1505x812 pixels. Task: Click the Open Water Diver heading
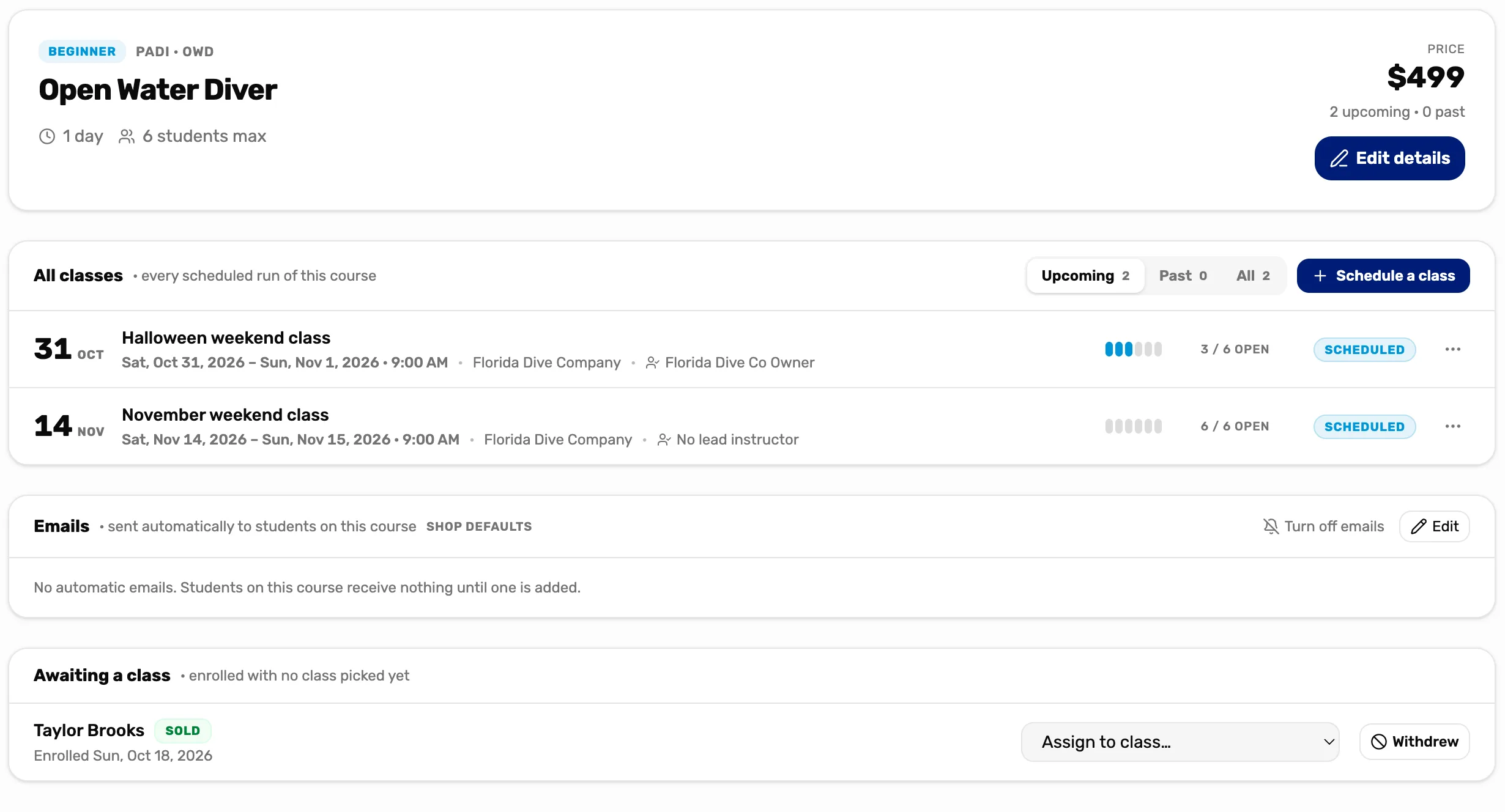tap(158, 90)
